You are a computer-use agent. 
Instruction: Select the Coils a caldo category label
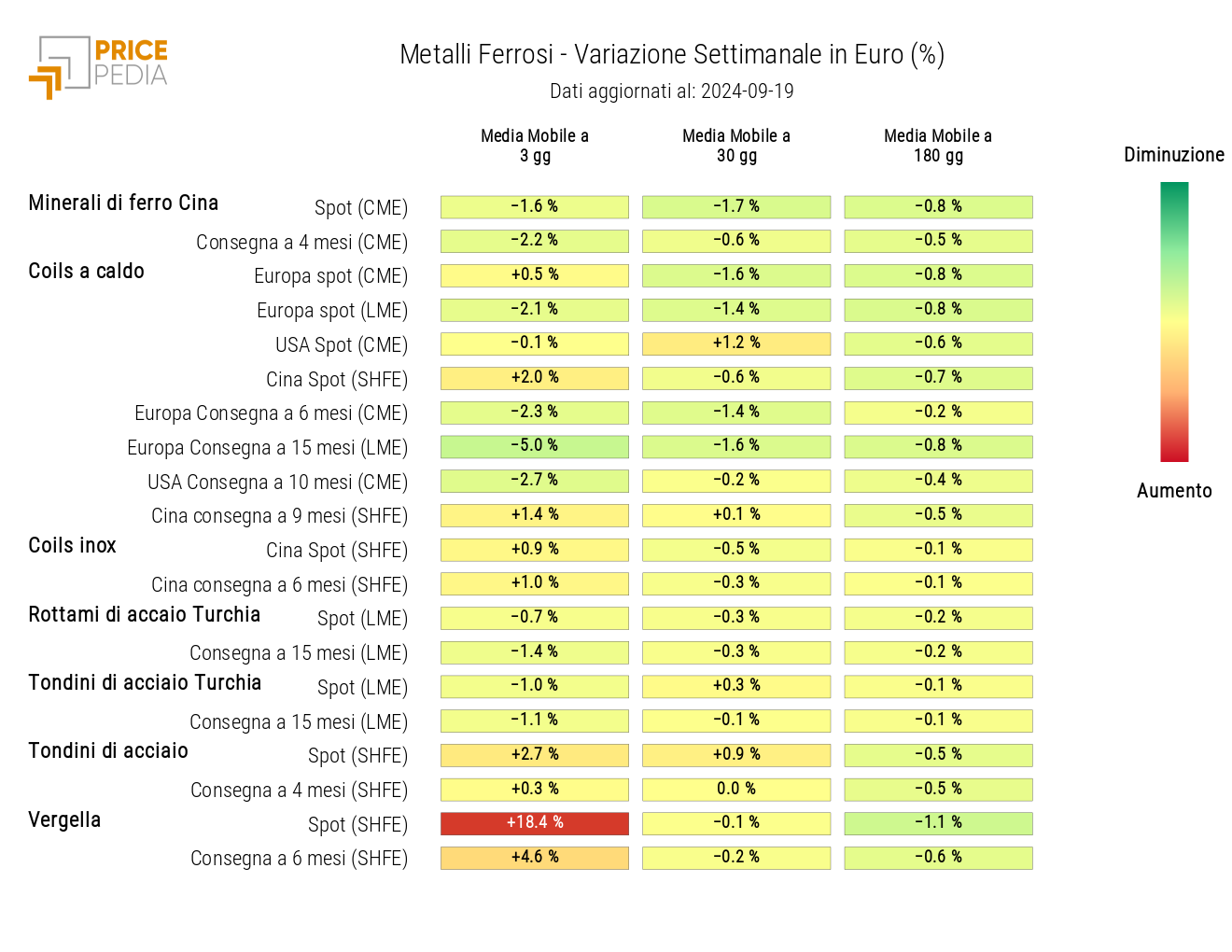[86, 272]
